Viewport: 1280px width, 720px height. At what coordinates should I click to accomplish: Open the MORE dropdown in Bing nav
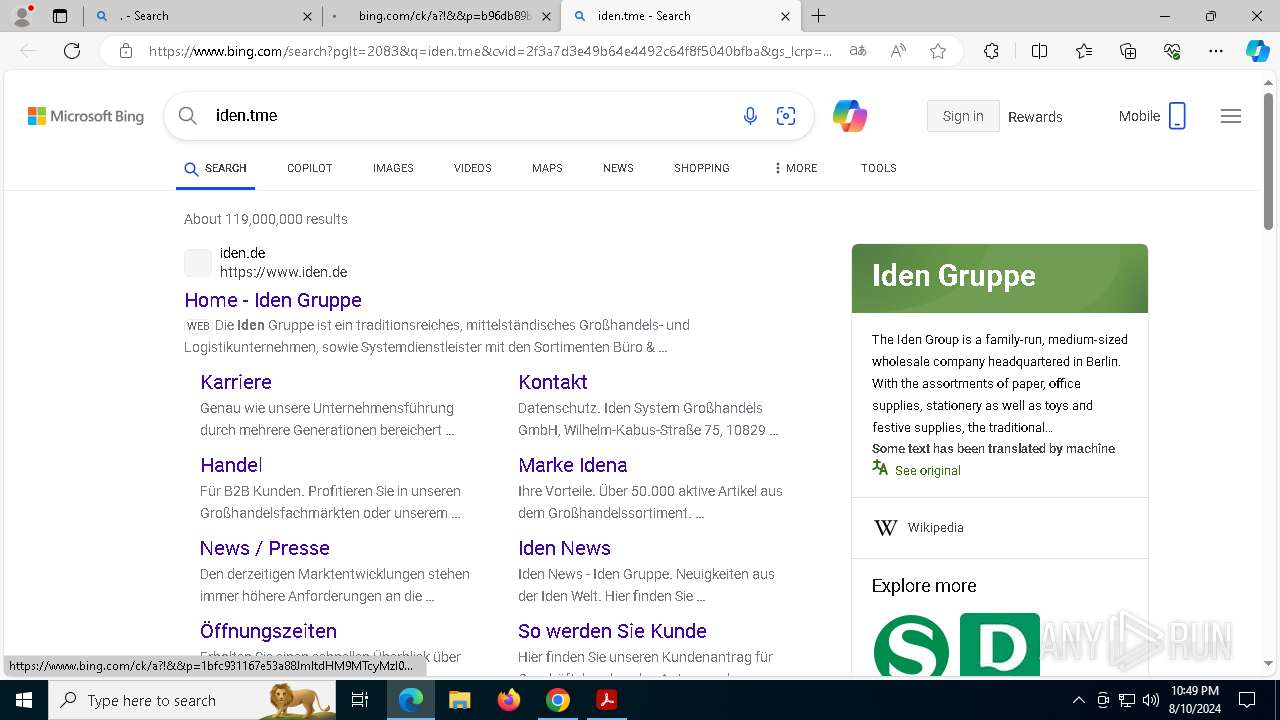pyautogui.click(x=795, y=168)
